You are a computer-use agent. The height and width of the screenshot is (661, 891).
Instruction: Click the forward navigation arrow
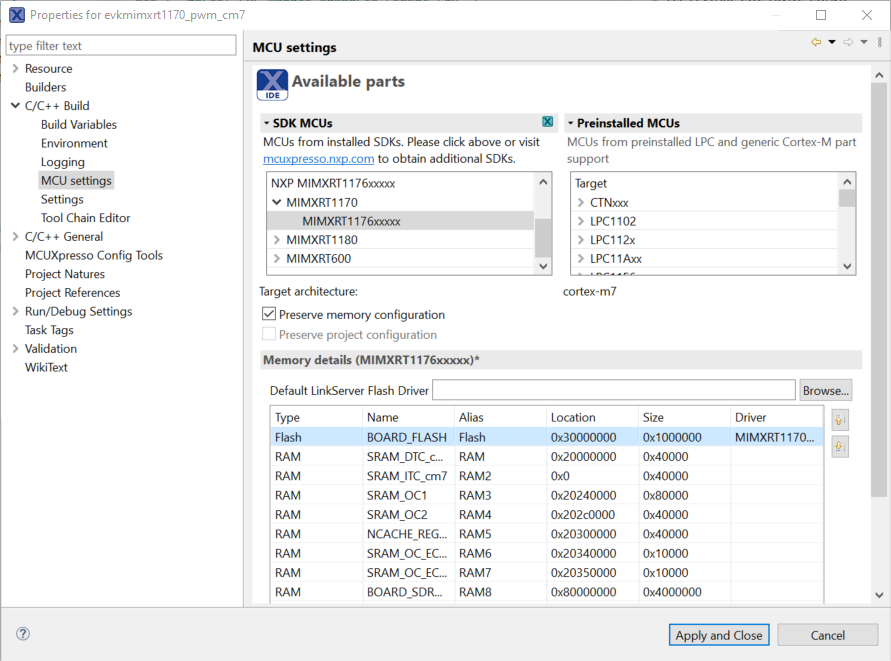click(x=848, y=42)
